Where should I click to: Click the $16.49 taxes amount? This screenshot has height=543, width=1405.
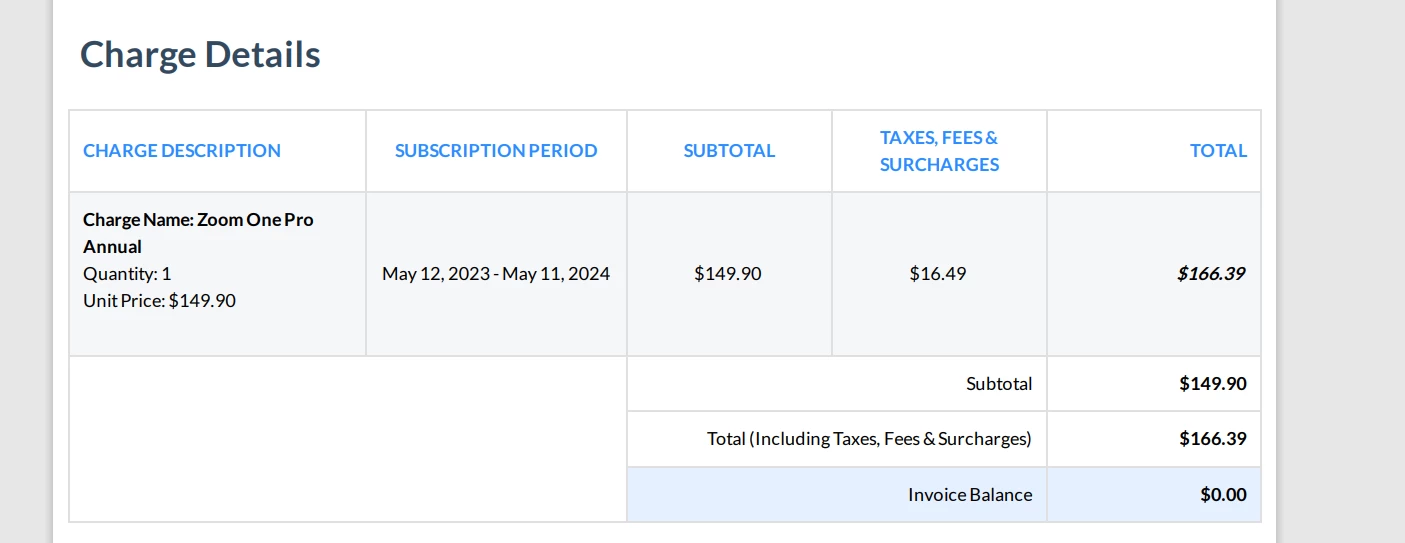(x=938, y=273)
